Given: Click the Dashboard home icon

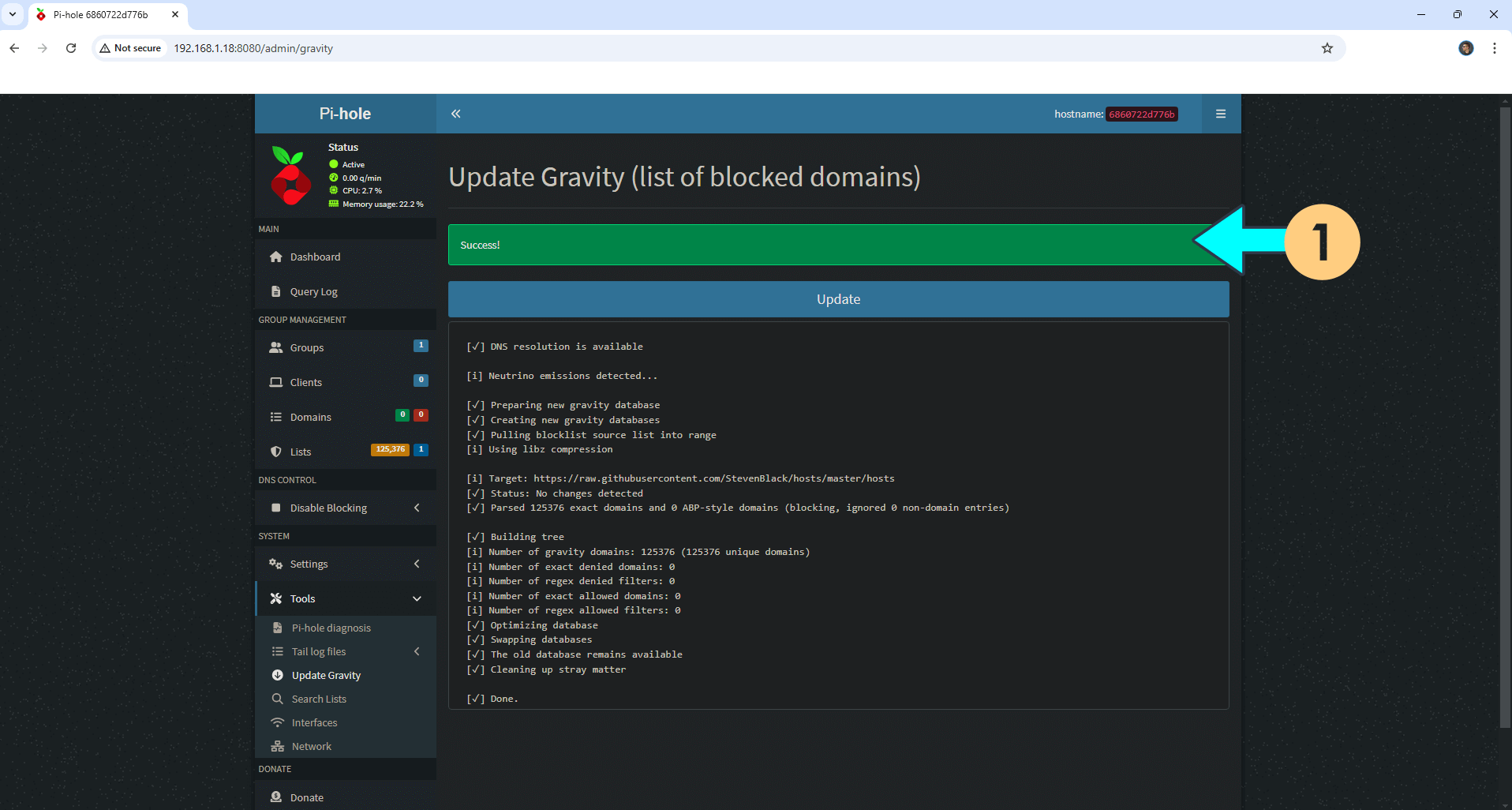Looking at the screenshot, I should point(275,257).
